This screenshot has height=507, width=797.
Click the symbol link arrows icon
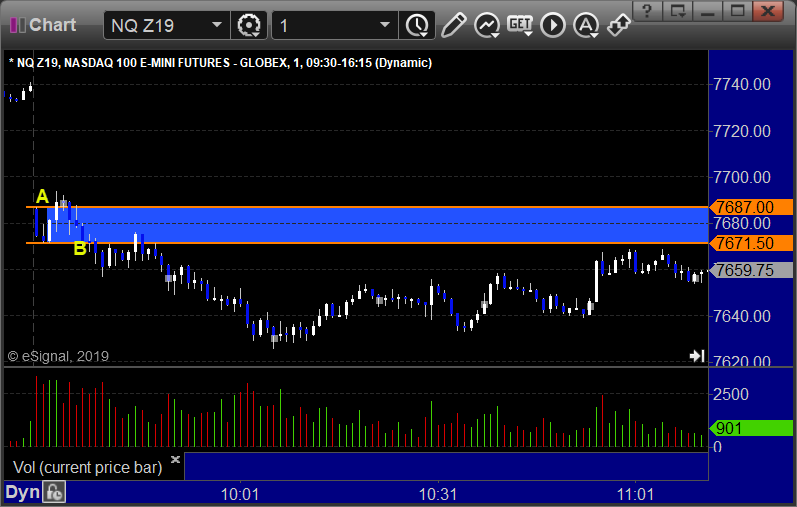coord(619,25)
